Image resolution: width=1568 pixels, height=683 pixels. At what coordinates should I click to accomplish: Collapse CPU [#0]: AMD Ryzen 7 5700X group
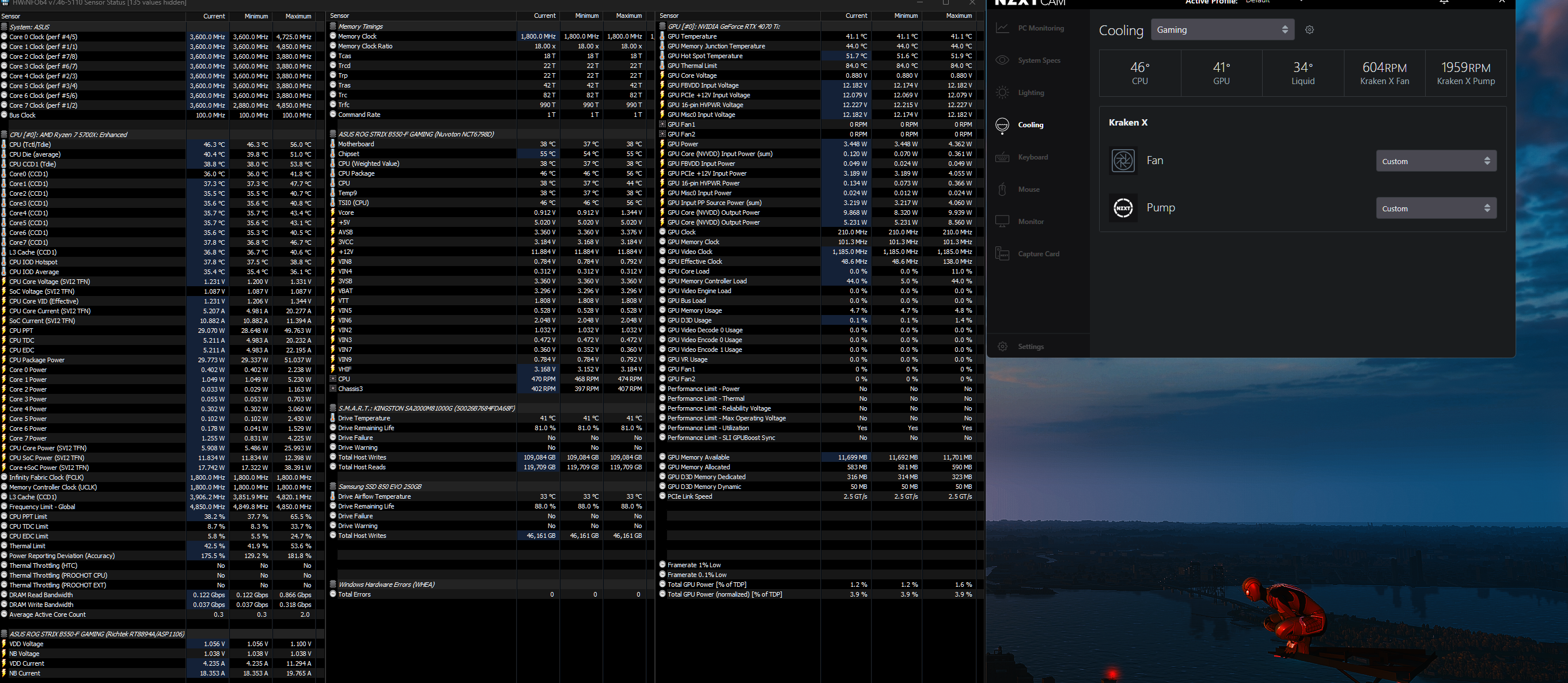click(x=4, y=135)
